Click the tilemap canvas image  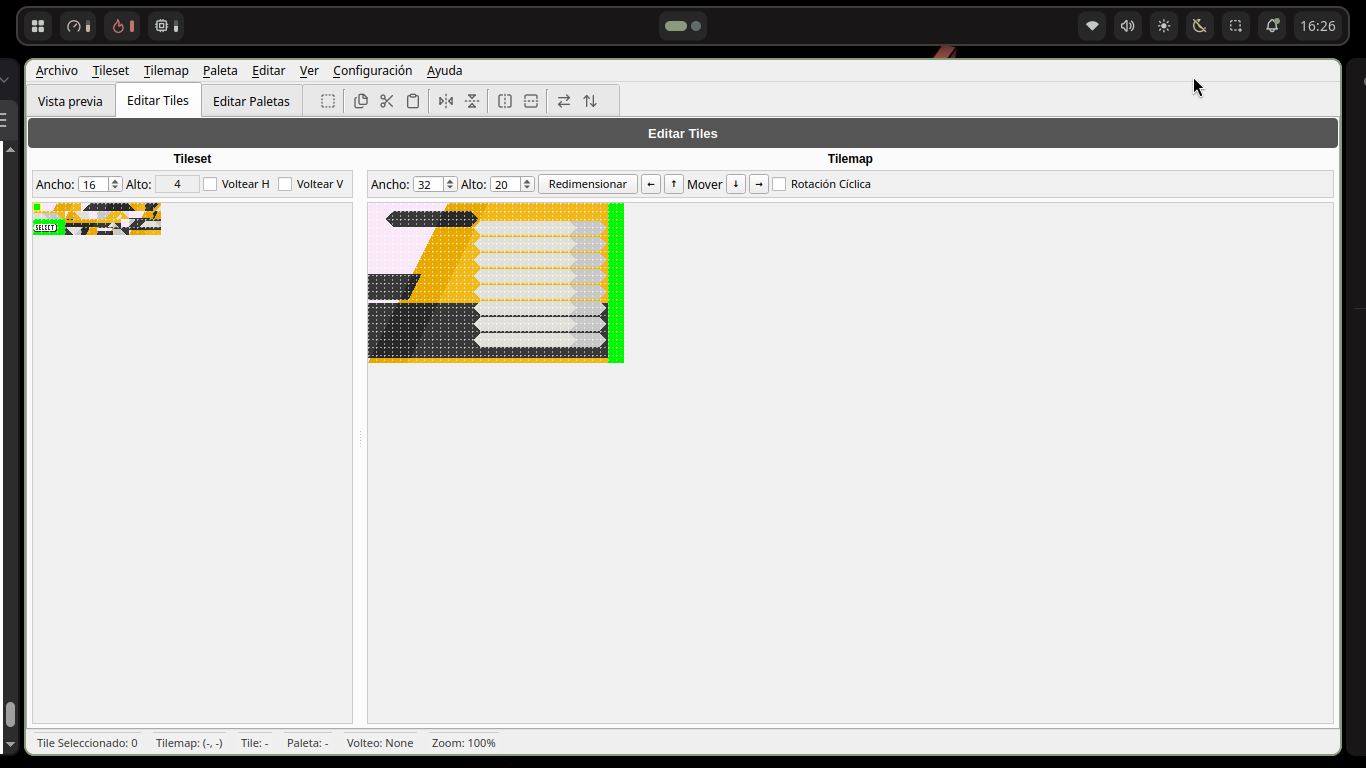pos(496,283)
